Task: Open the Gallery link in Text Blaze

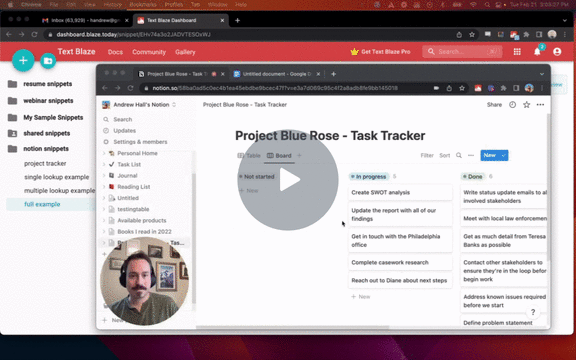Action: (185, 52)
